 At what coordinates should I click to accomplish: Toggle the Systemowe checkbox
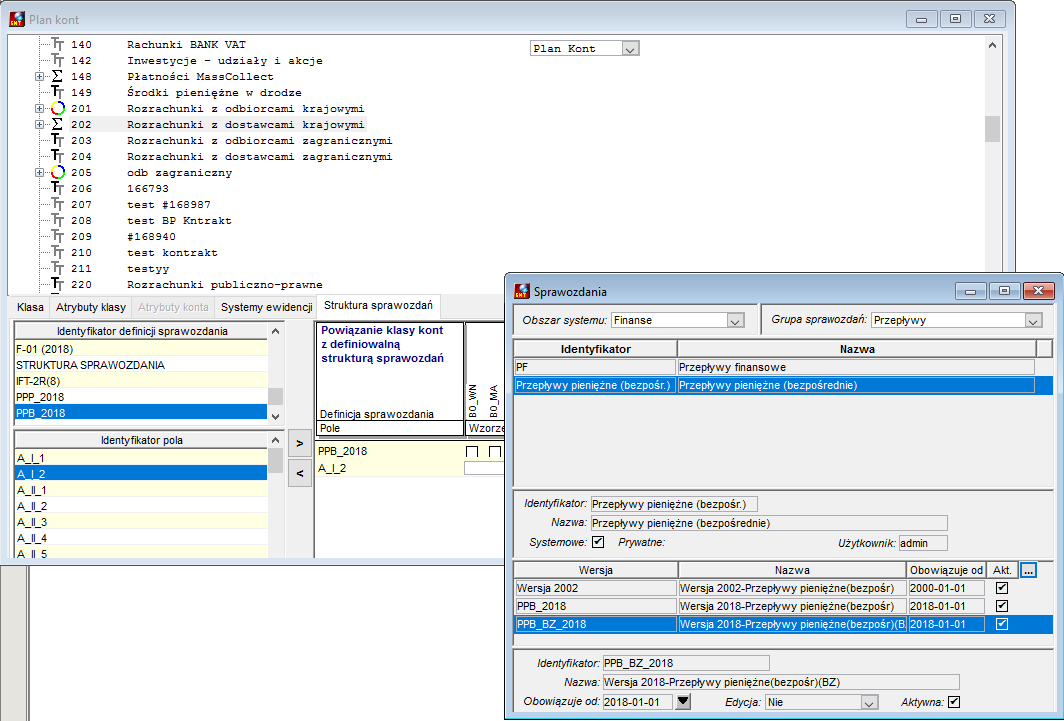click(598, 542)
